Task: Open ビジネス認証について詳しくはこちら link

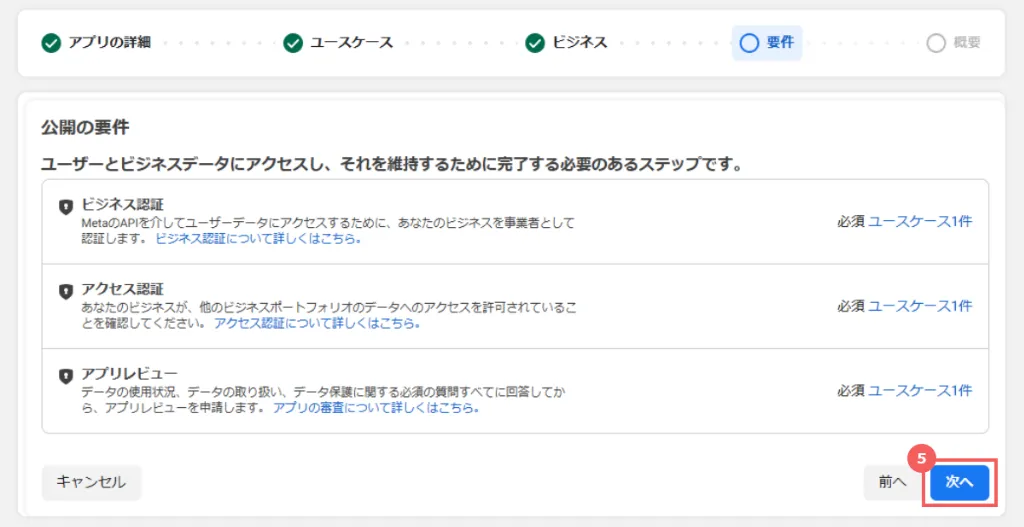Action: 258,239
